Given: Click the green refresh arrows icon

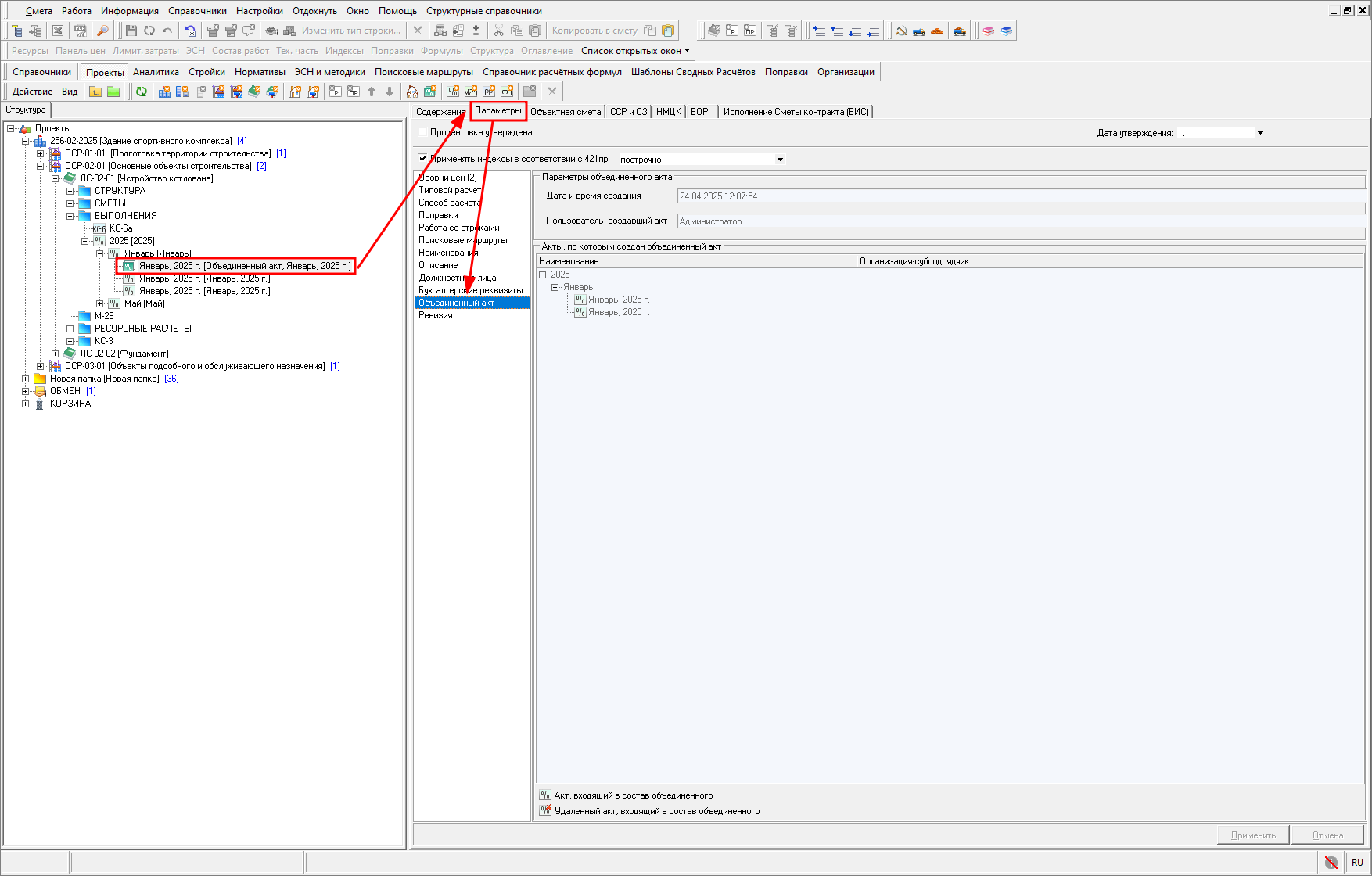Looking at the screenshot, I should click(x=142, y=92).
